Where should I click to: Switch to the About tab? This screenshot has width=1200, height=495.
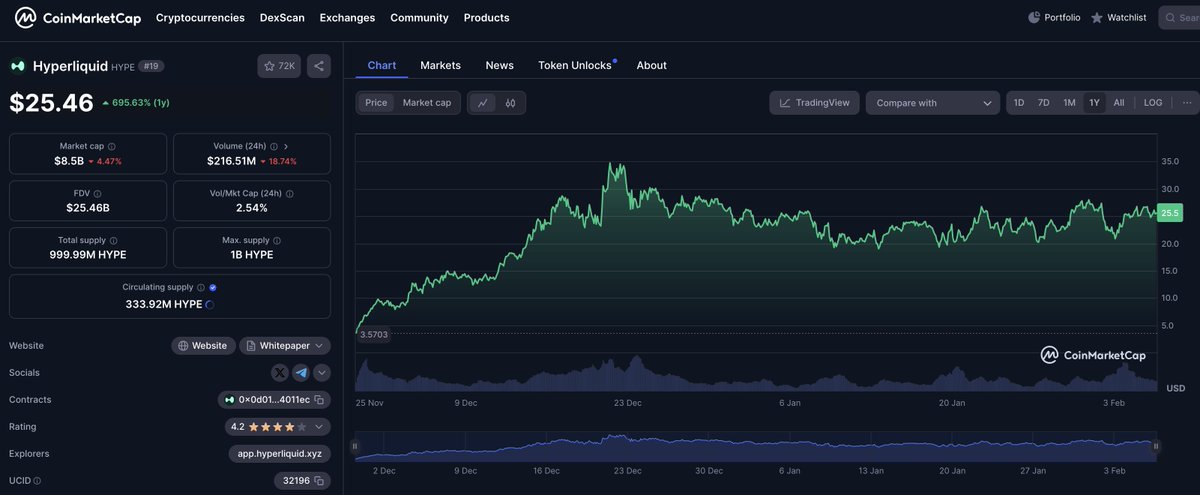[651, 65]
